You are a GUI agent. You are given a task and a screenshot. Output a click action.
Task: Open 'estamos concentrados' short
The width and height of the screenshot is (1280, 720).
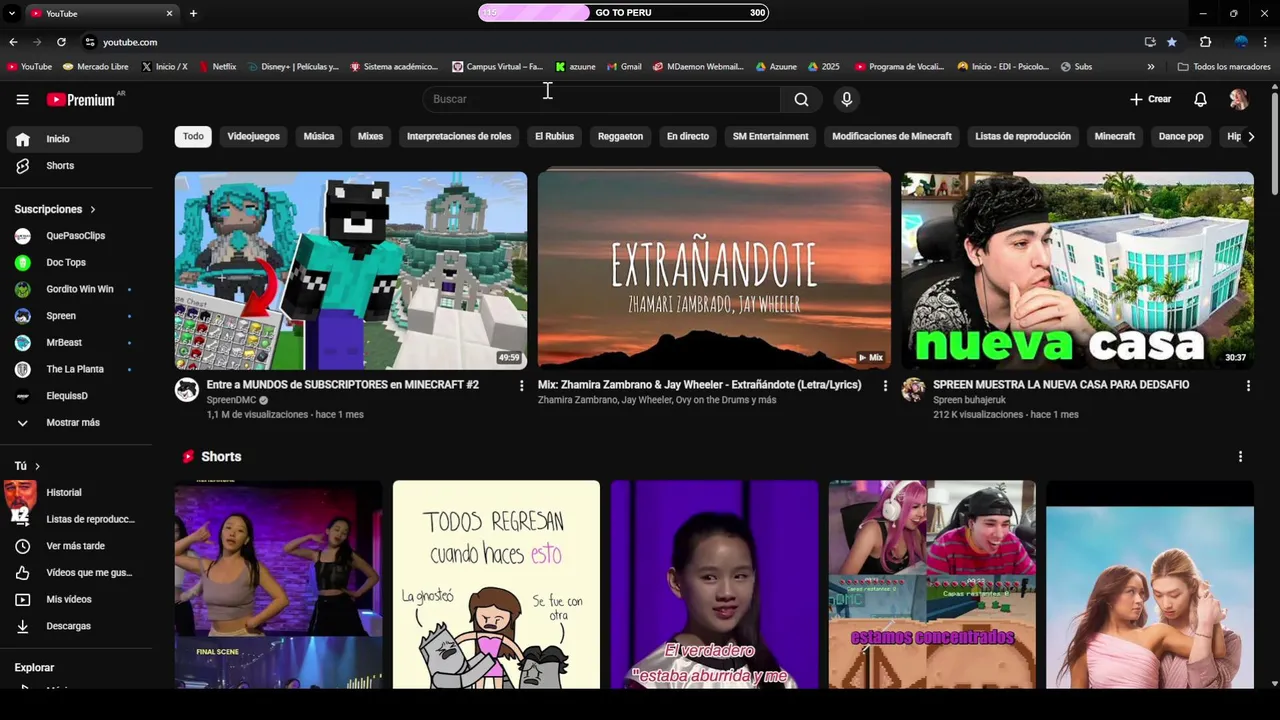click(x=932, y=584)
